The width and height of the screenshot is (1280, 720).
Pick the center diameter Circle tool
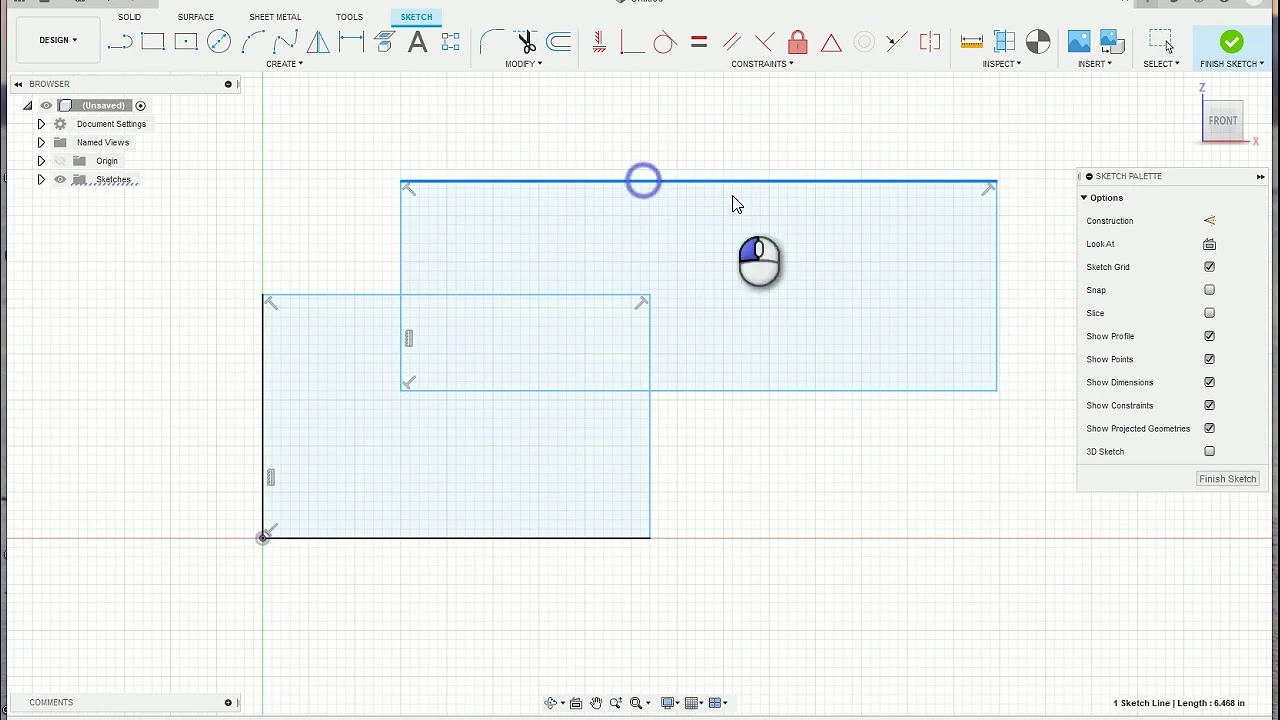(219, 41)
